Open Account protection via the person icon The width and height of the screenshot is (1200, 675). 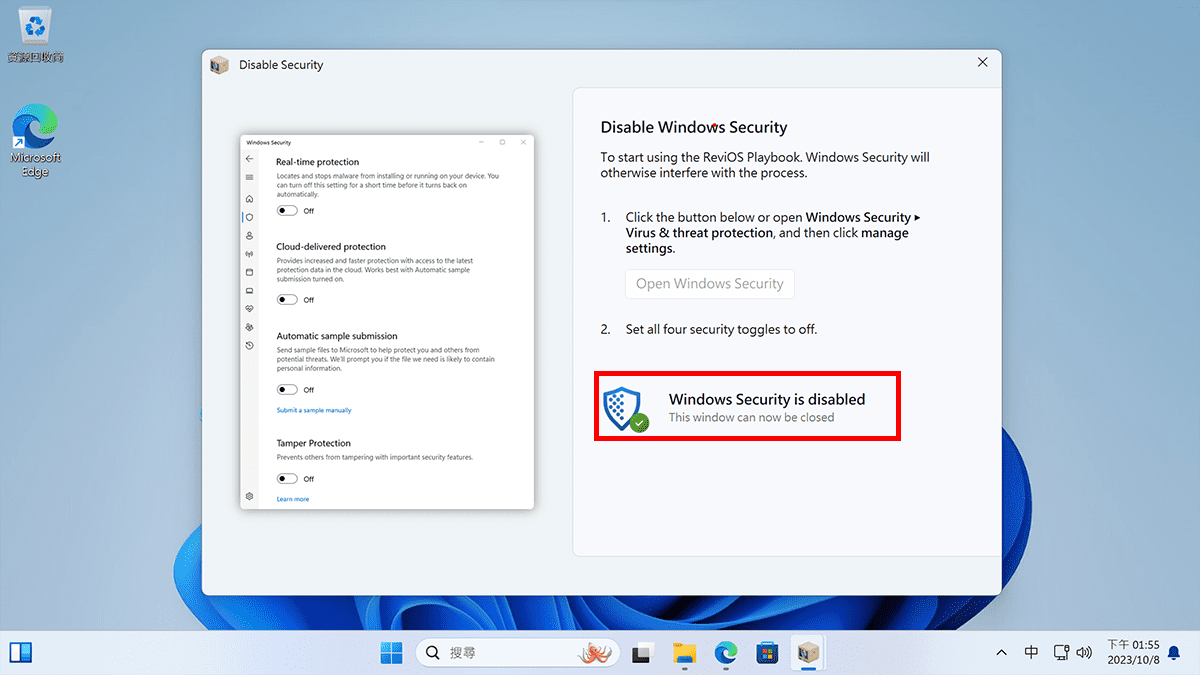tap(249, 233)
